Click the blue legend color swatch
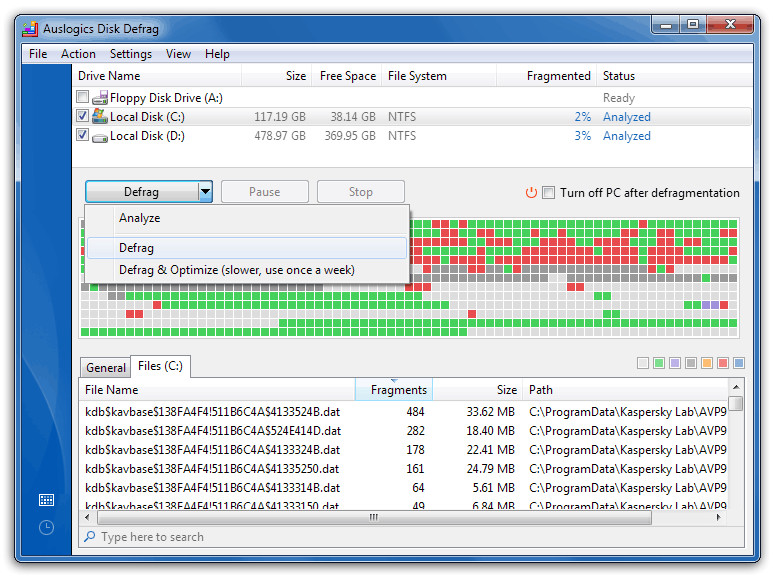 pyautogui.click(x=739, y=363)
